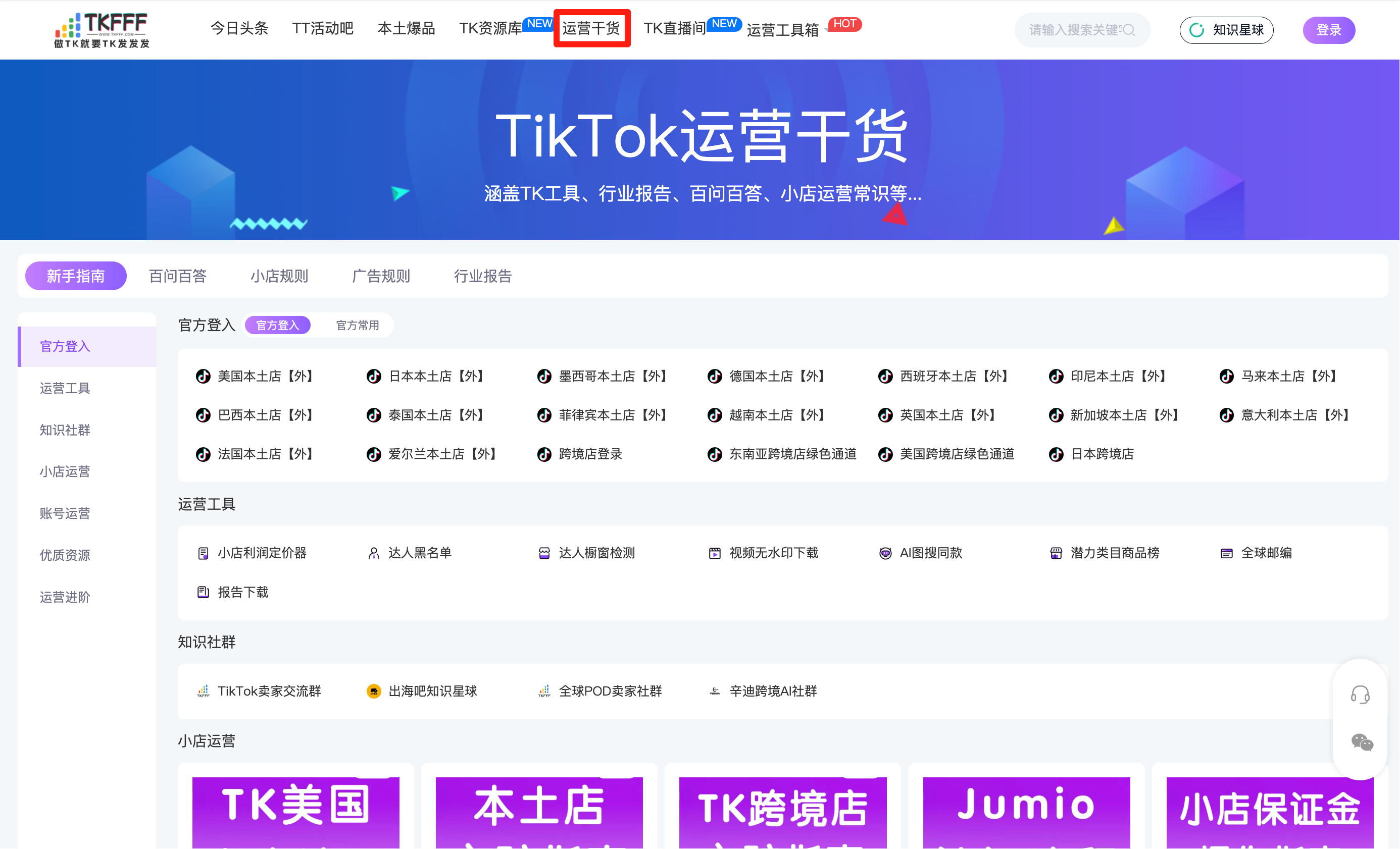Click the 知识星球 button

coord(1226,30)
